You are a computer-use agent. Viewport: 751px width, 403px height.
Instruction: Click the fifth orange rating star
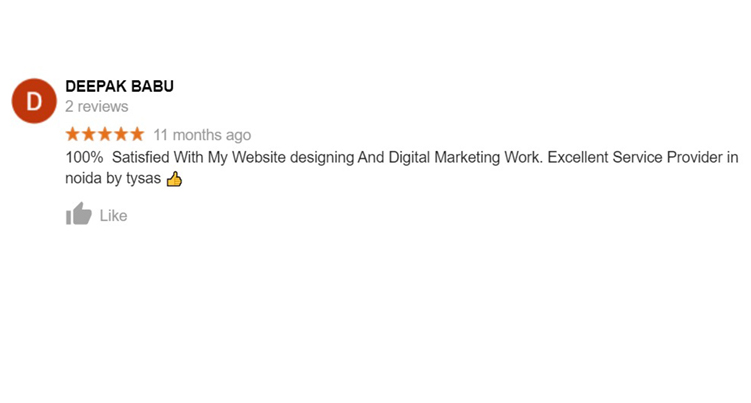click(x=137, y=134)
